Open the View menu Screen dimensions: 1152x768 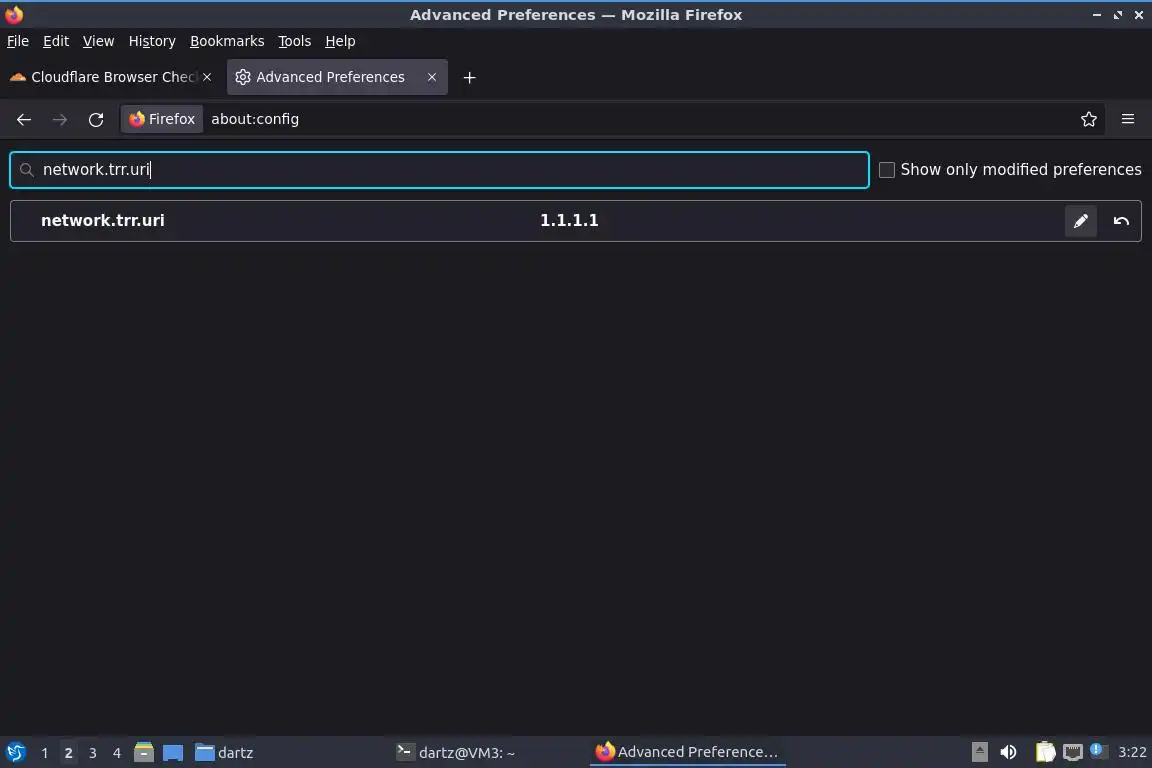tap(98, 41)
